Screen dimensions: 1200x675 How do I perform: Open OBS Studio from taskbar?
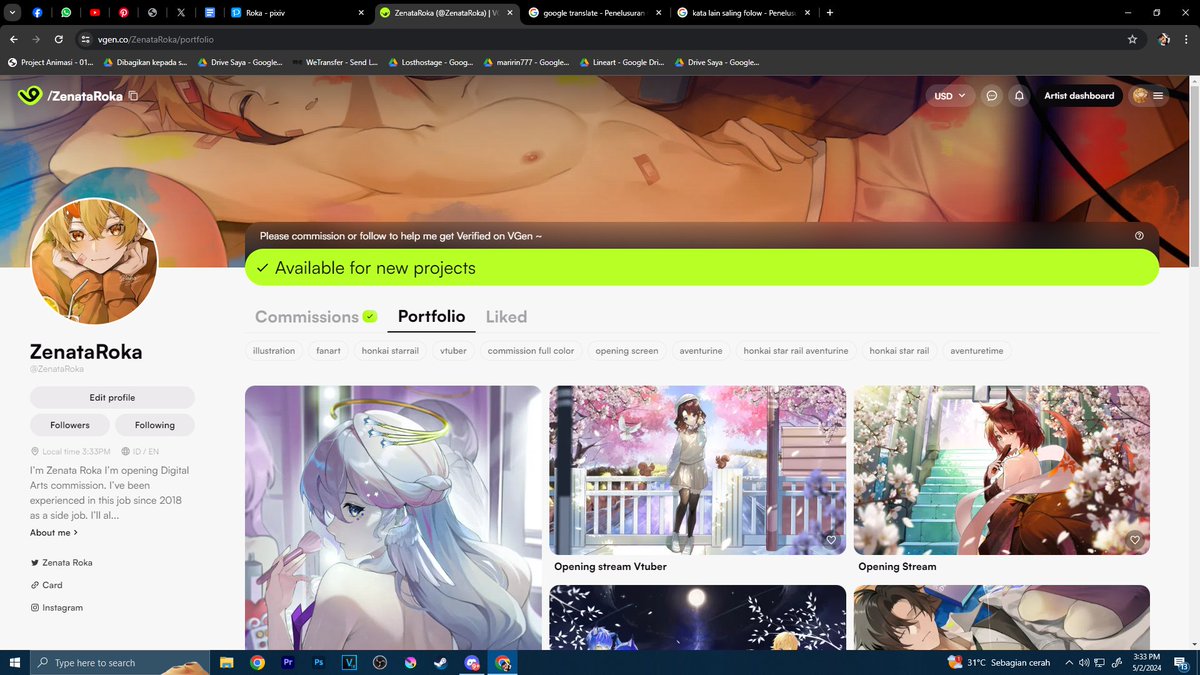380,662
